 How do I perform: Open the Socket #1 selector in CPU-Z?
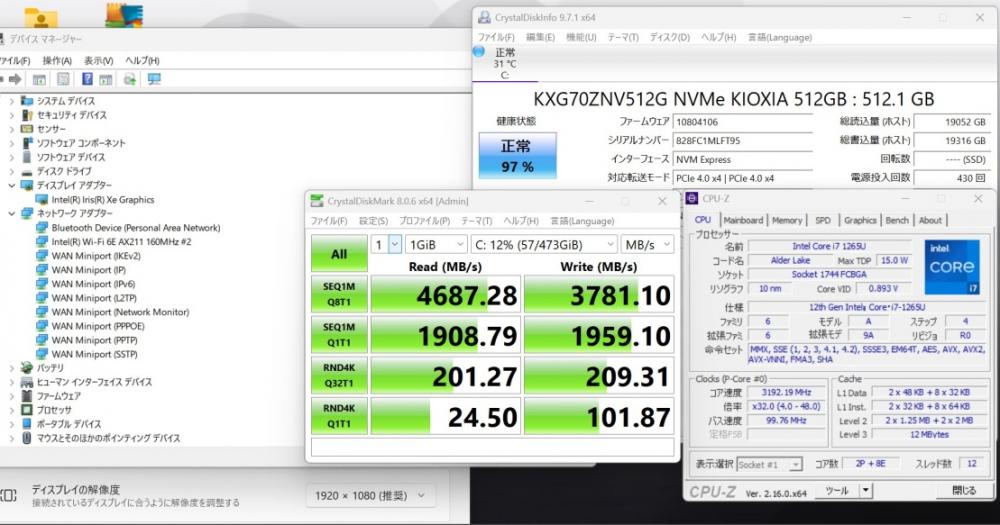(769, 464)
